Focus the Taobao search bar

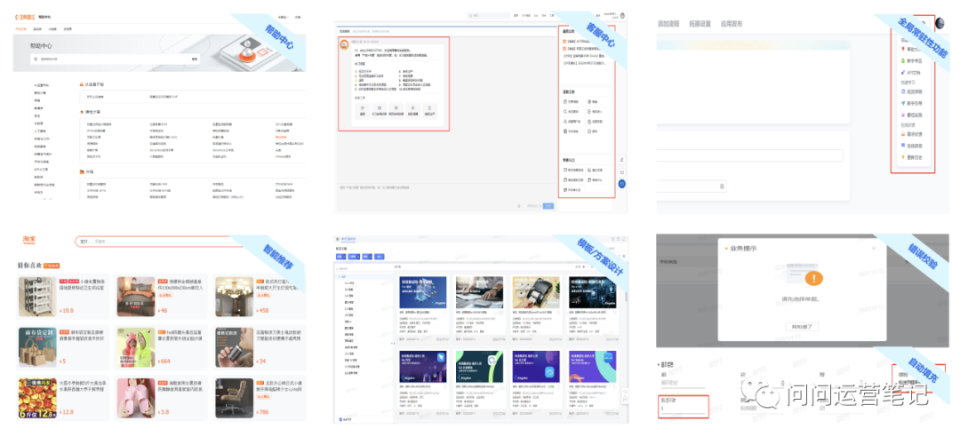point(160,242)
